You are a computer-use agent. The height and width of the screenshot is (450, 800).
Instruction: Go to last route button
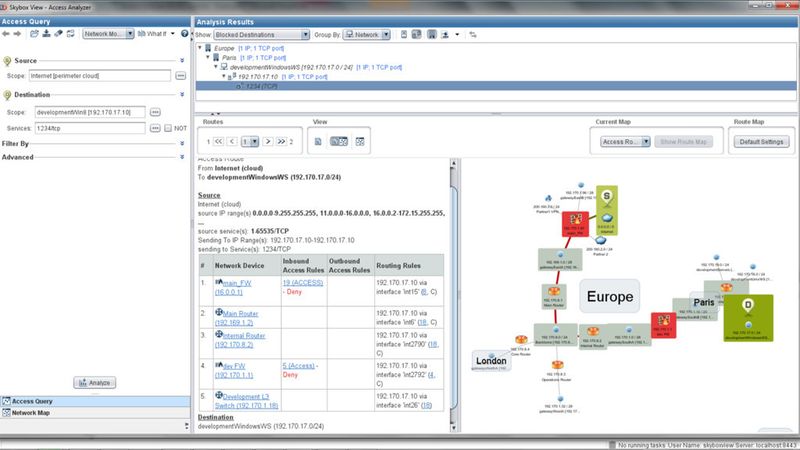pos(281,141)
